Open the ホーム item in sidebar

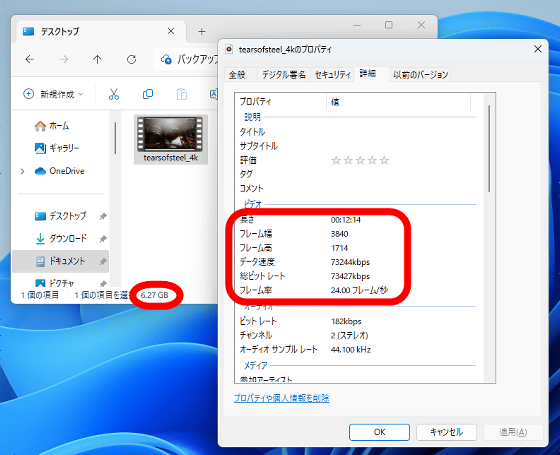click(52, 126)
